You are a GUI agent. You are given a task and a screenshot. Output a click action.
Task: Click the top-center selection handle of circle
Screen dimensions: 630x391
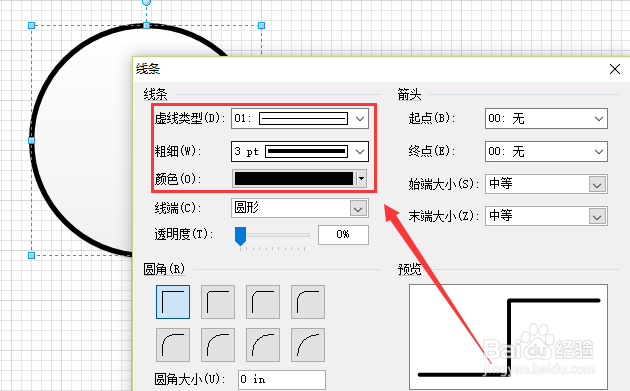[147, 25]
